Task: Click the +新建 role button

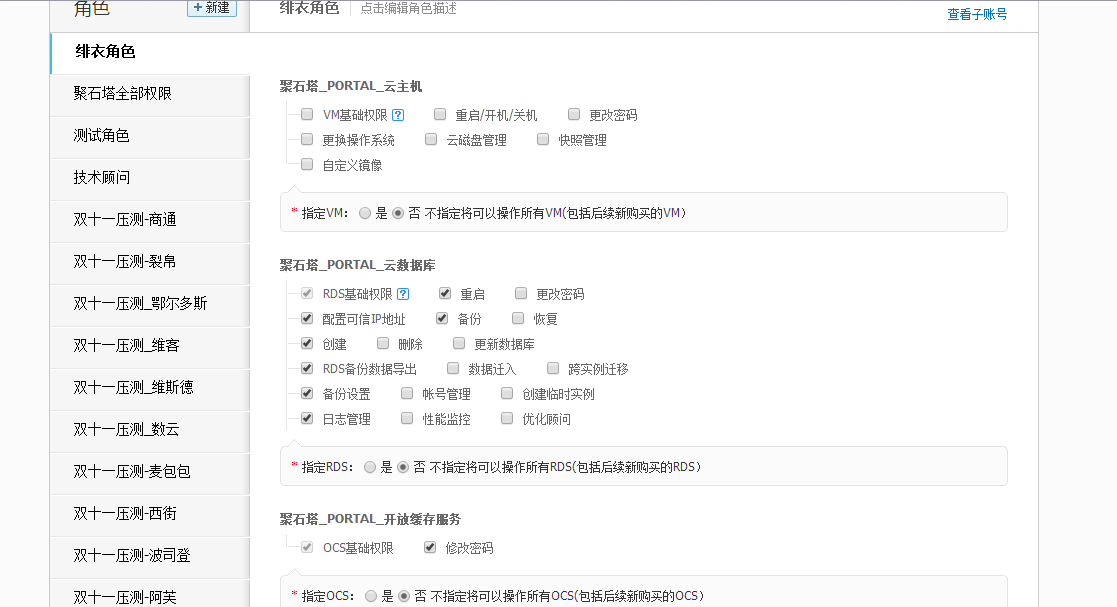Action: pyautogui.click(x=212, y=8)
